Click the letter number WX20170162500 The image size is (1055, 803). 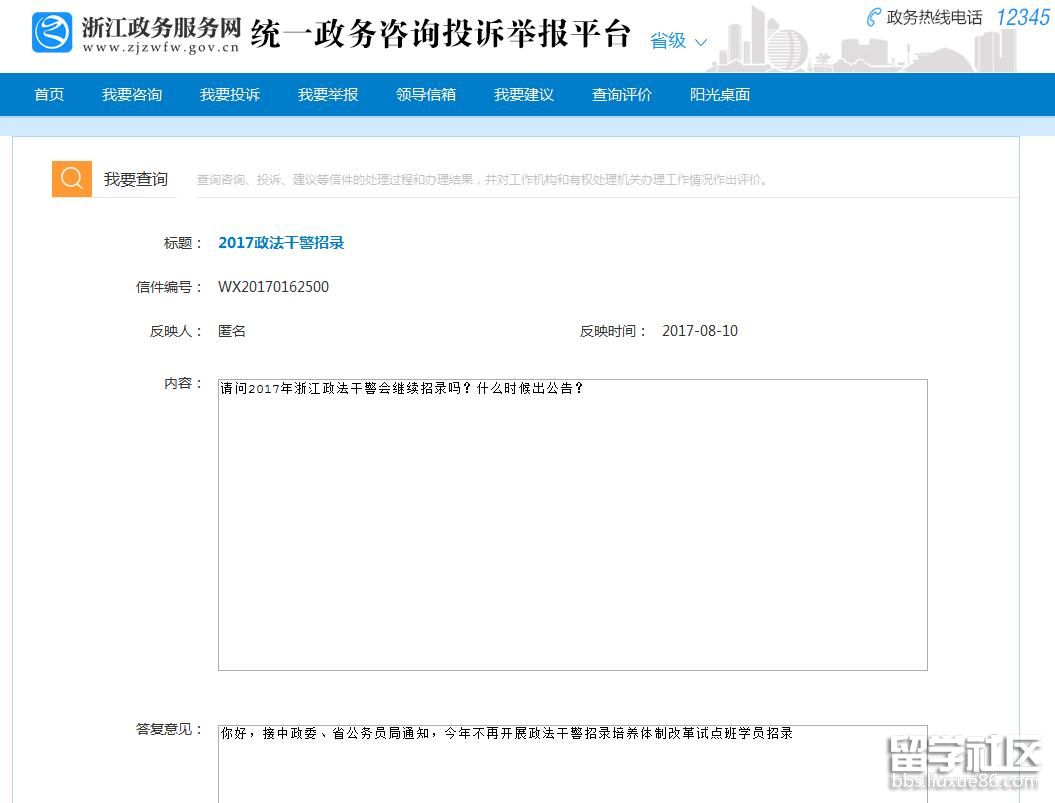point(273,287)
